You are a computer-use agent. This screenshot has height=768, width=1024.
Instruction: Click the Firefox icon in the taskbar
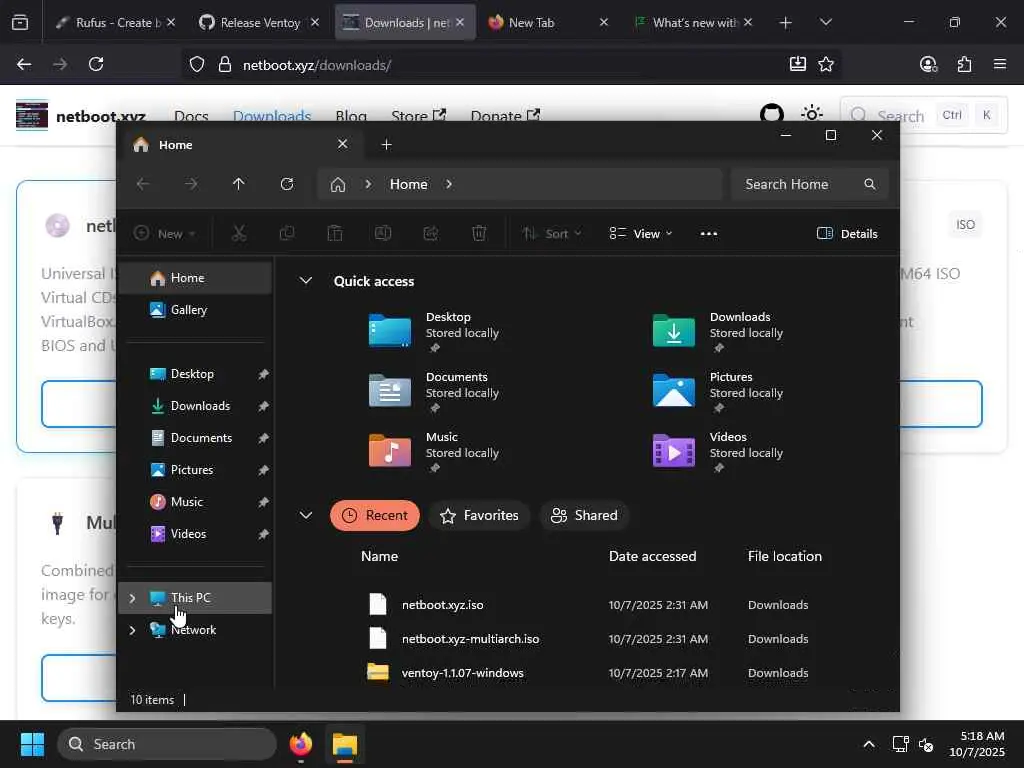[300, 744]
